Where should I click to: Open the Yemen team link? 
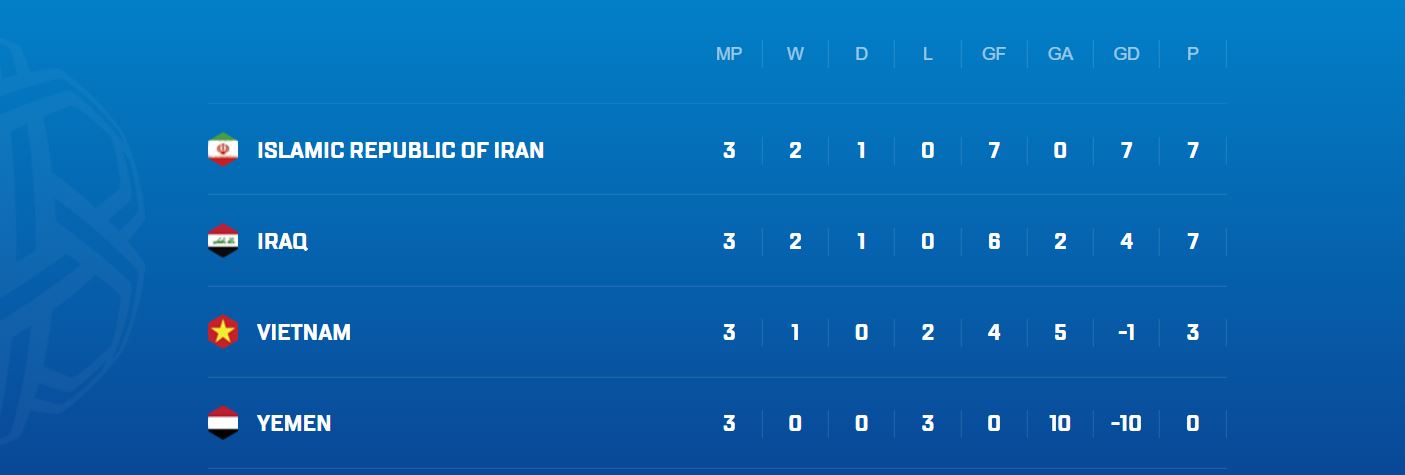[294, 423]
